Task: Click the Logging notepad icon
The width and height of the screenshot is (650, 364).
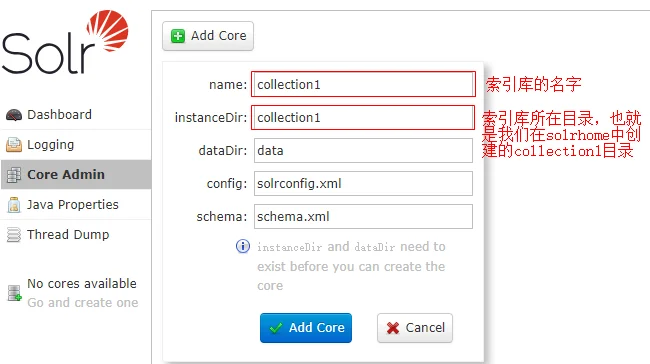Action: coord(14,145)
